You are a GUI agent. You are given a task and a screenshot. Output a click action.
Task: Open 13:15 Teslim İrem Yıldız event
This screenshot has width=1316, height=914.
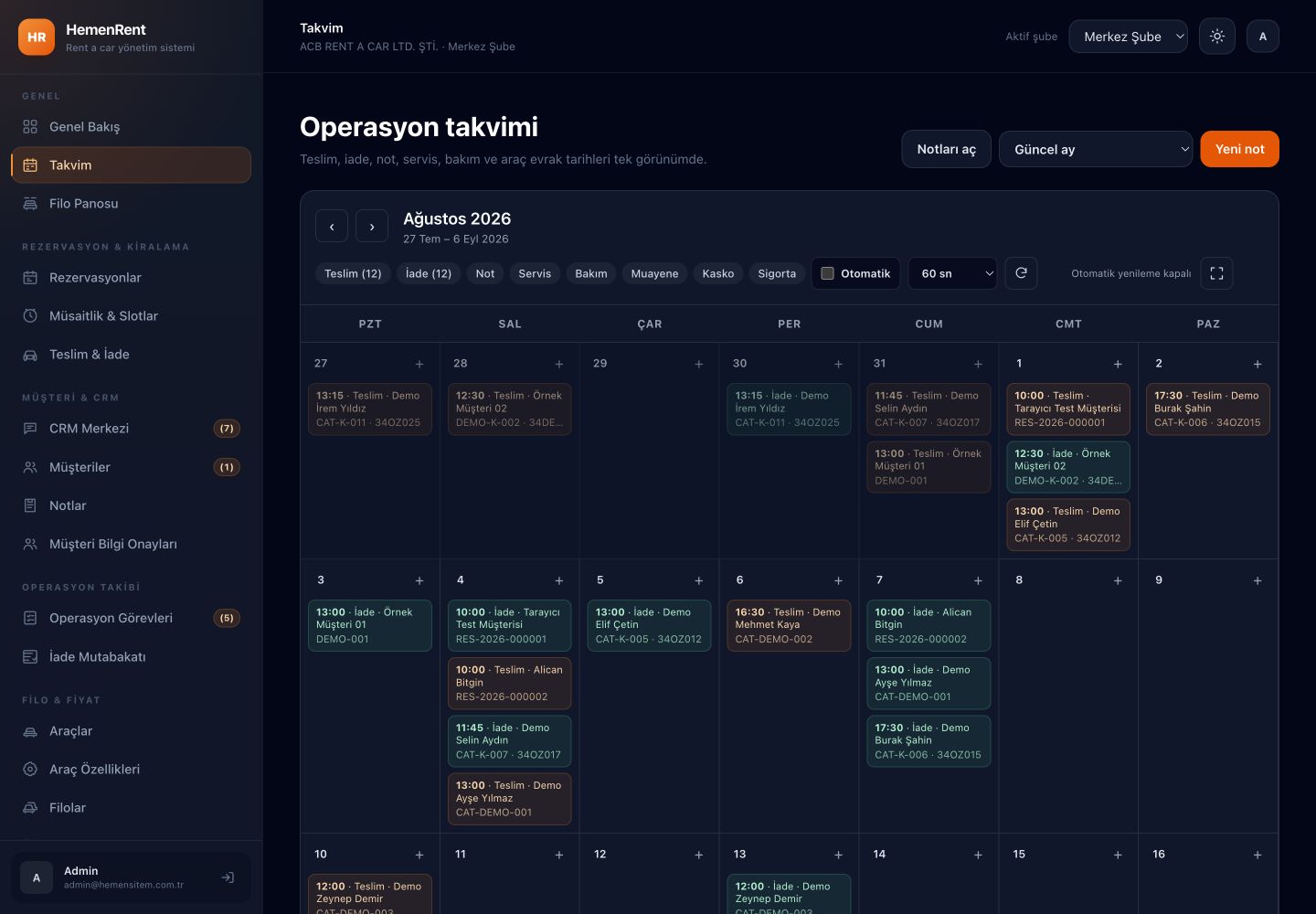370,409
